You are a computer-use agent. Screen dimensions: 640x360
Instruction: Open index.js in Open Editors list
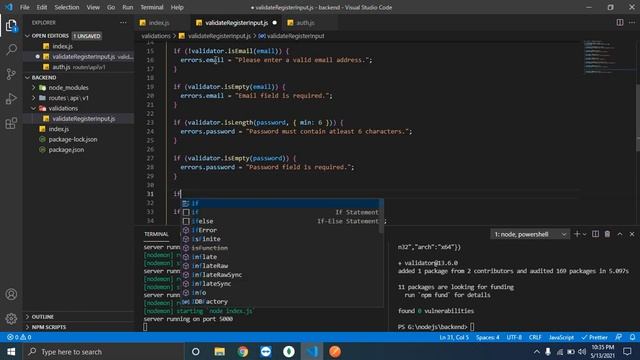click(62, 46)
